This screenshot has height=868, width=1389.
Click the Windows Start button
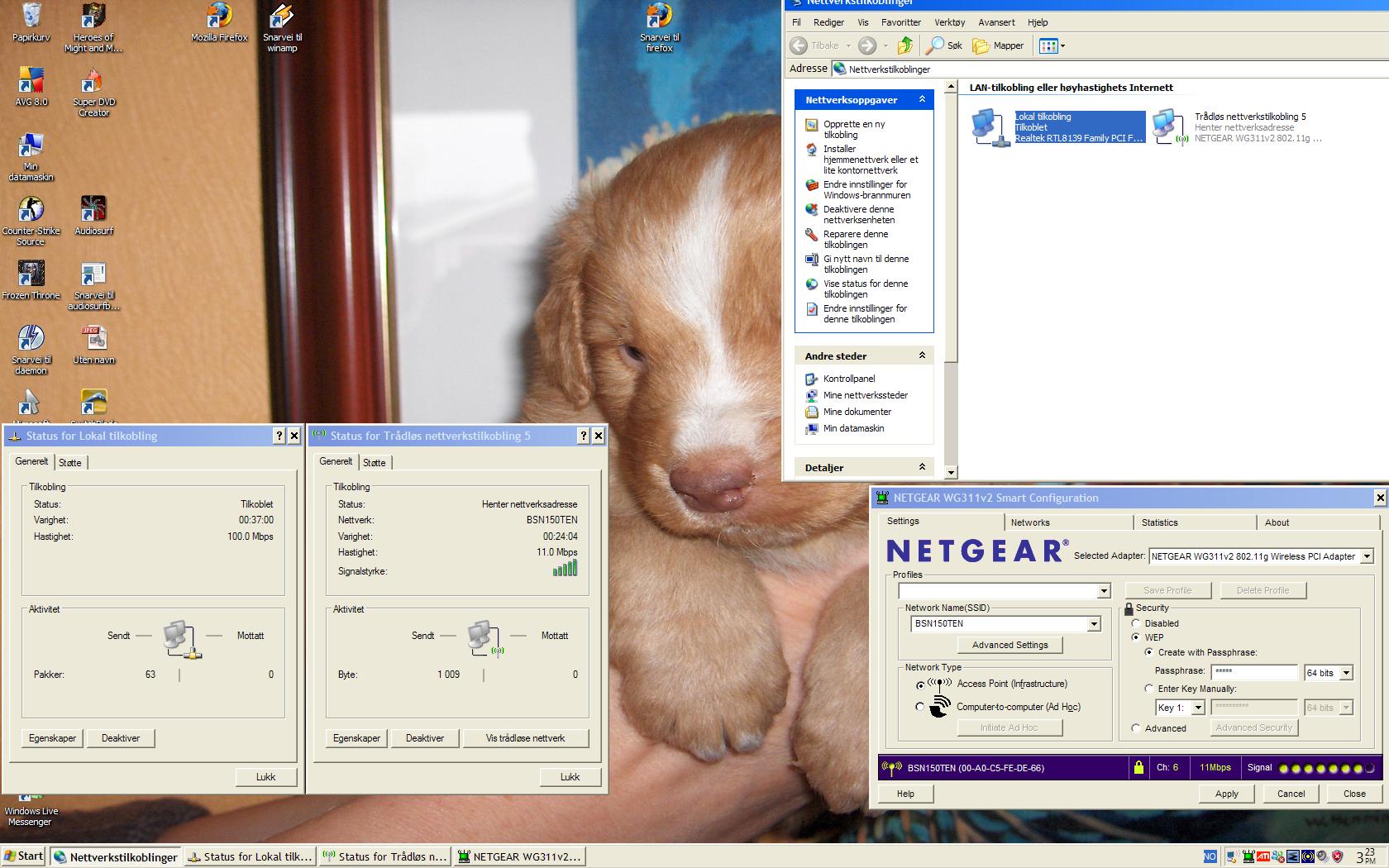[x=23, y=856]
